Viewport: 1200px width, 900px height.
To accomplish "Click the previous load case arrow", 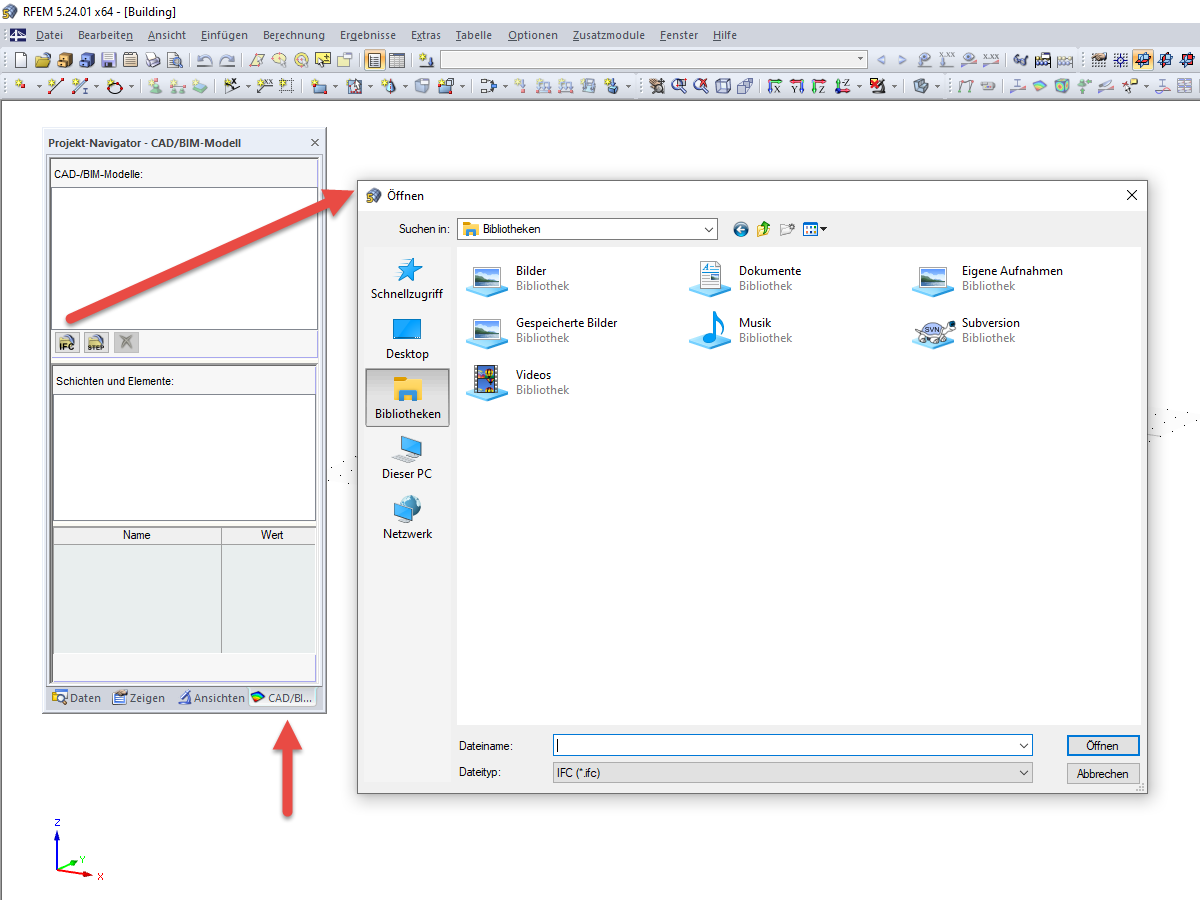I will [x=881, y=60].
